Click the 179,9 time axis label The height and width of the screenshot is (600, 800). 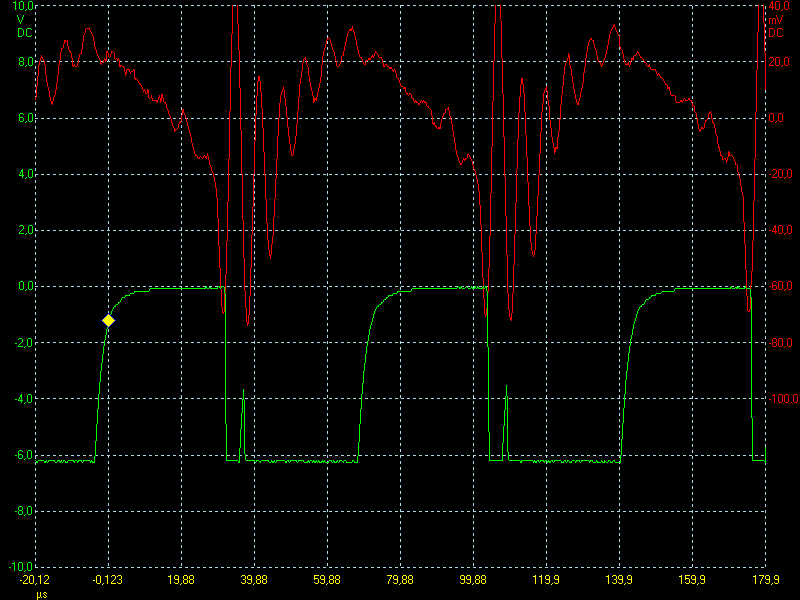[x=765, y=580]
